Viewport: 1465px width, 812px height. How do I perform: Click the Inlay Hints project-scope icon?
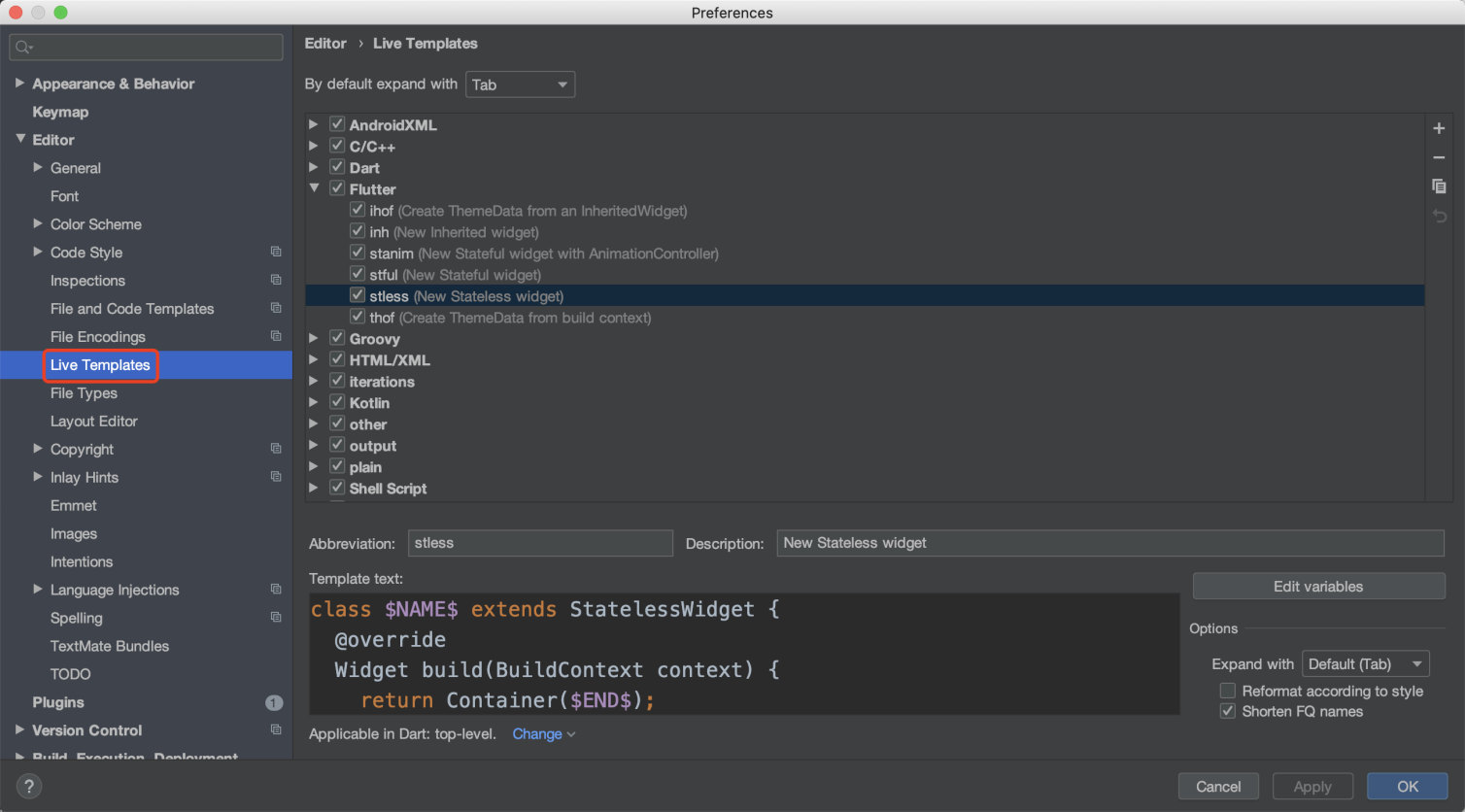276,477
